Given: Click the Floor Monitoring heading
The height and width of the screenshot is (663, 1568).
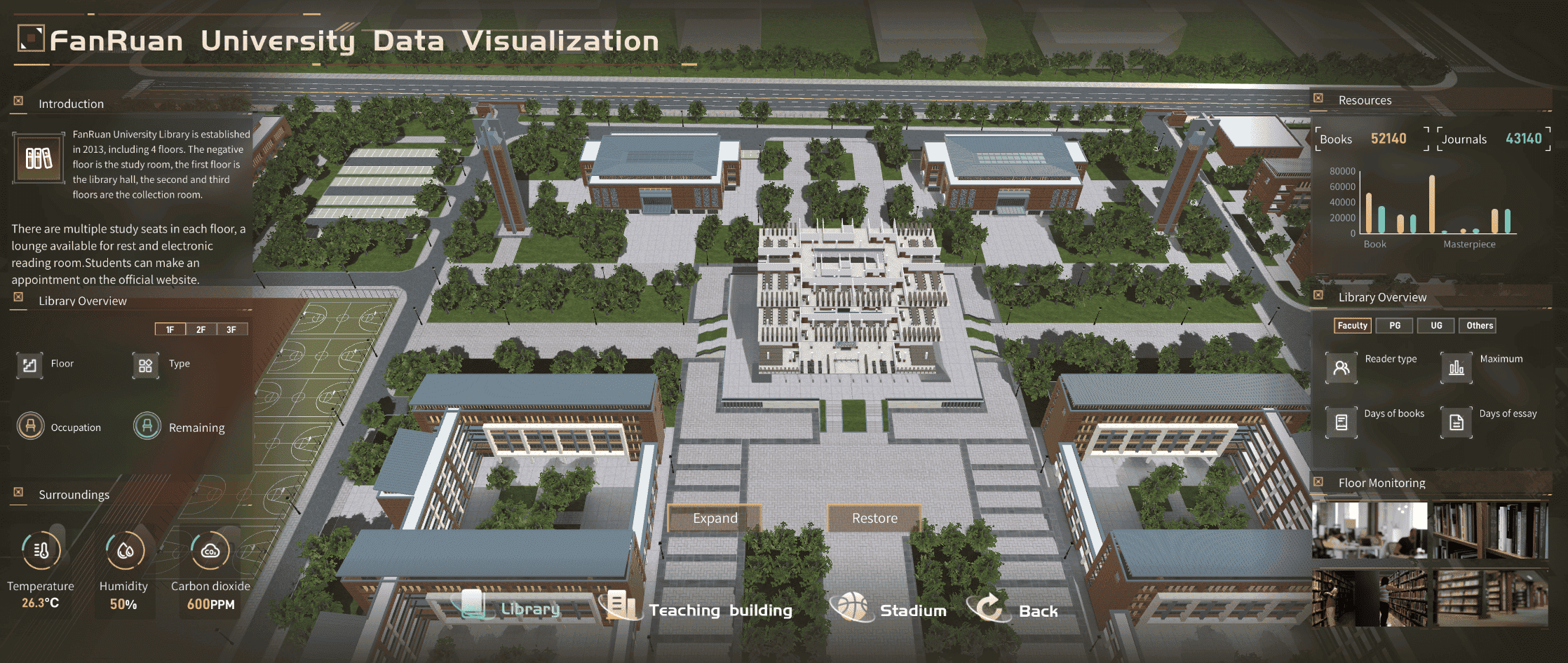Looking at the screenshot, I should pyautogui.click(x=1381, y=483).
